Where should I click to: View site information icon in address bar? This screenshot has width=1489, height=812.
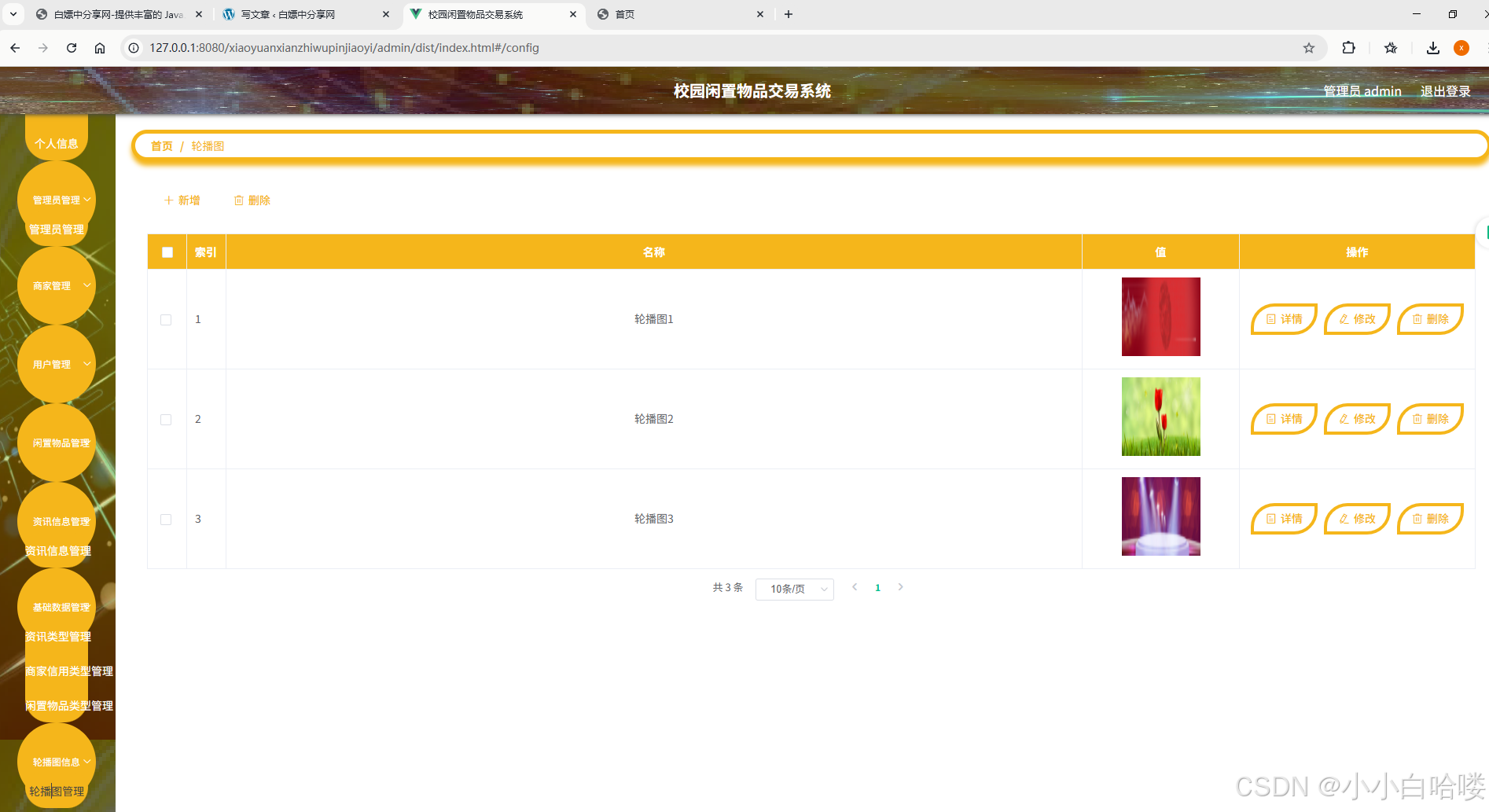(134, 48)
